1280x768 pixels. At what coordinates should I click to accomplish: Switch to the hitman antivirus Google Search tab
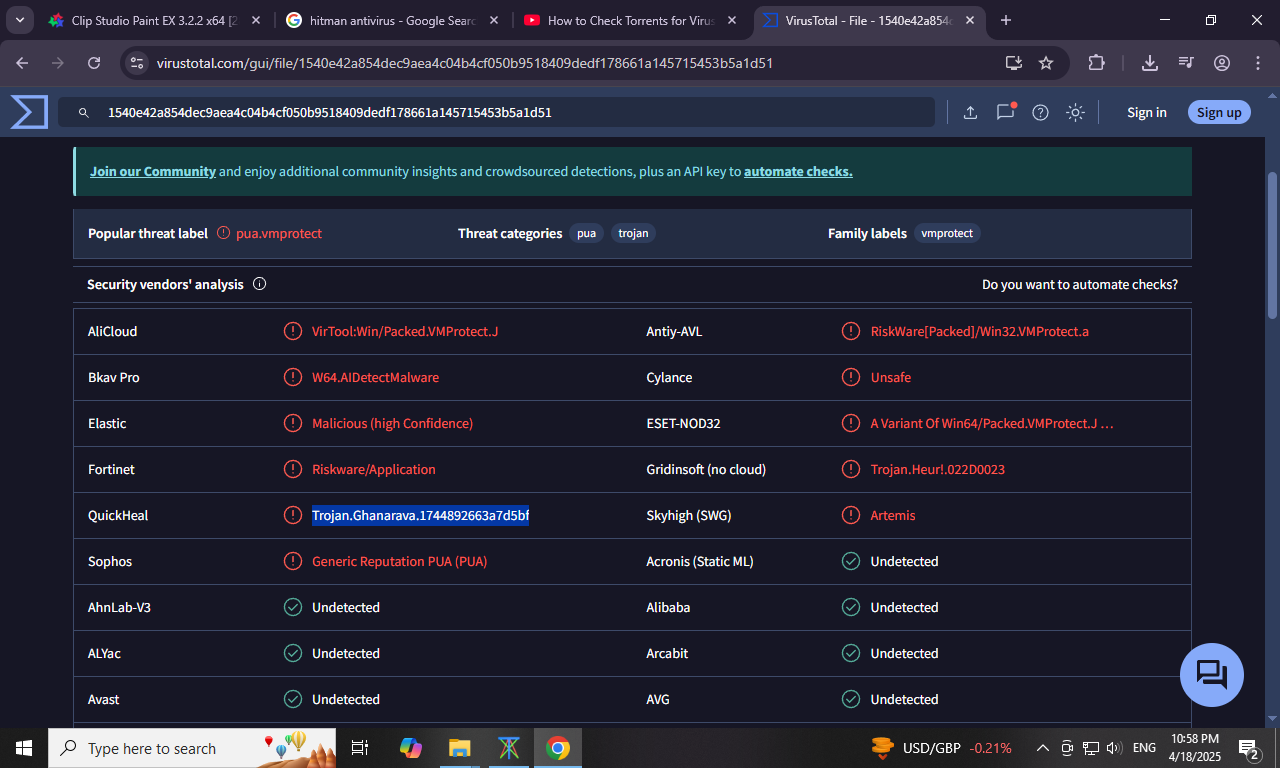click(391, 20)
